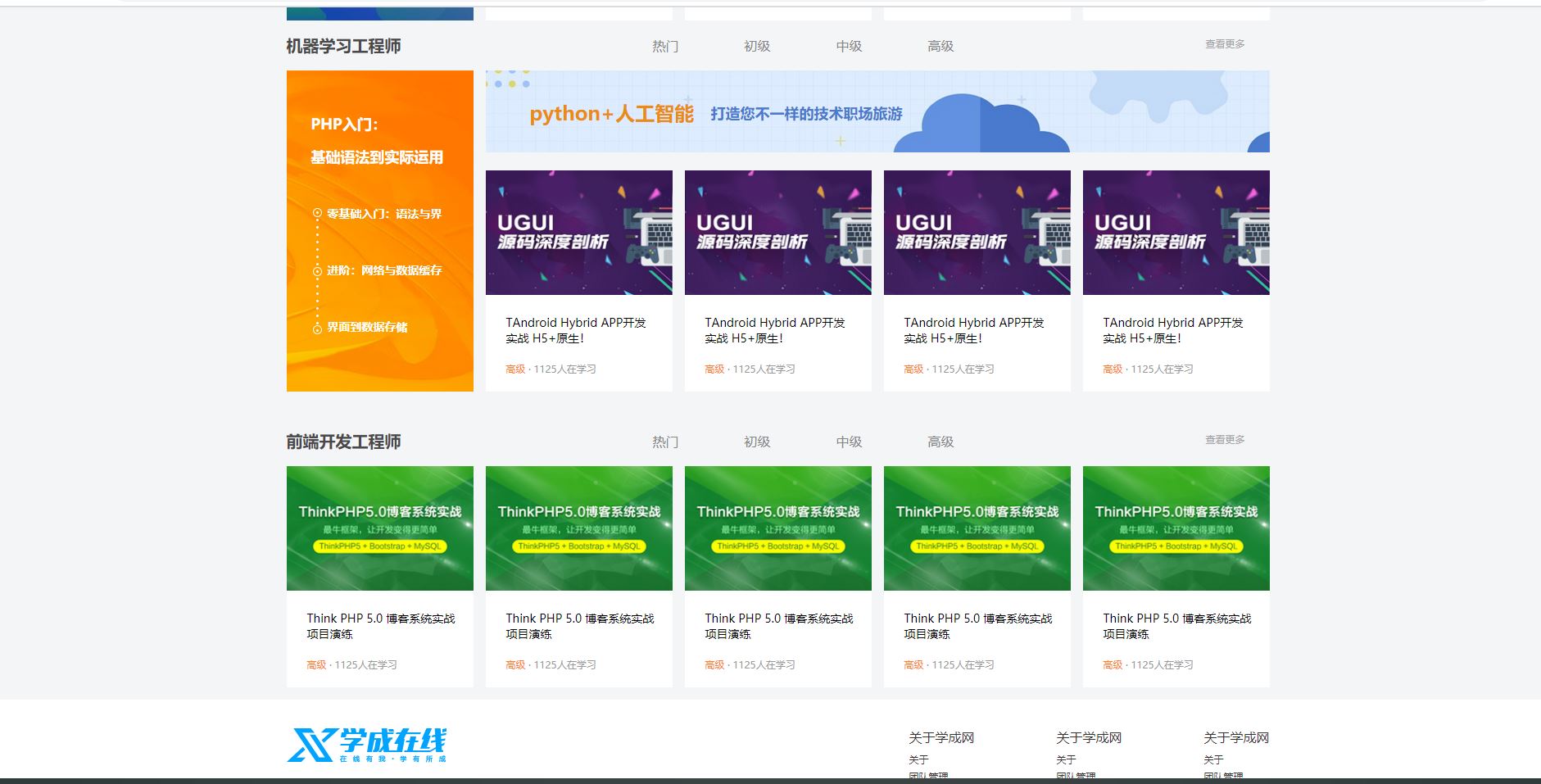Open 查看更多 for the 机器学习工程师 section
Image resolution: width=1541 pixels, height=784 pixels.
pos(1224,44)
